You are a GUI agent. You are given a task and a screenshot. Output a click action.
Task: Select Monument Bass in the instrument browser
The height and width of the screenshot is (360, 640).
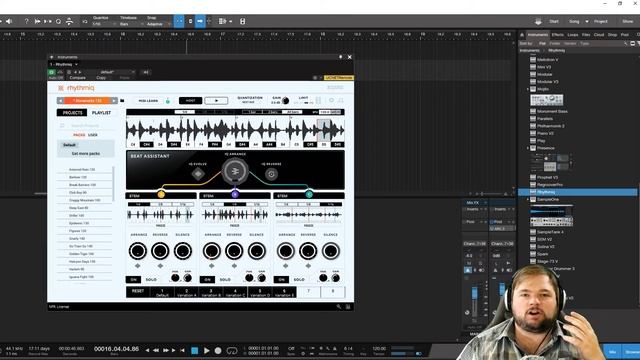pyautogui.click(x=552, y=111)
